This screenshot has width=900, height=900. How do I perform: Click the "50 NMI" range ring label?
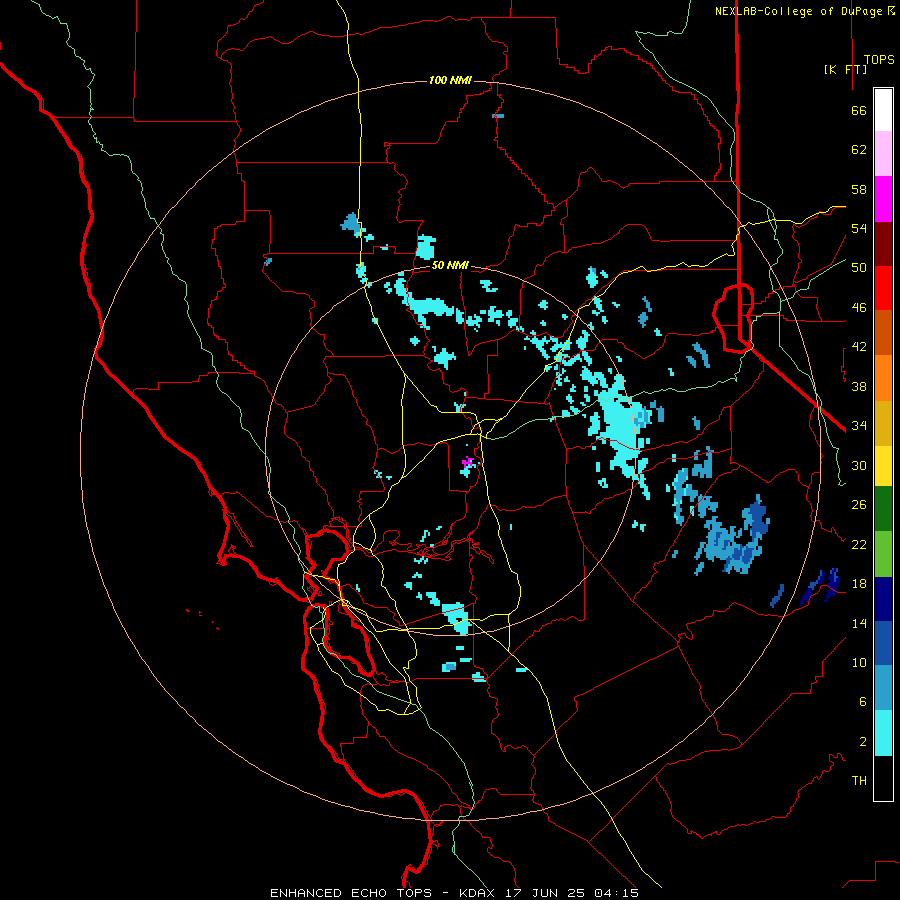point(450,265)
